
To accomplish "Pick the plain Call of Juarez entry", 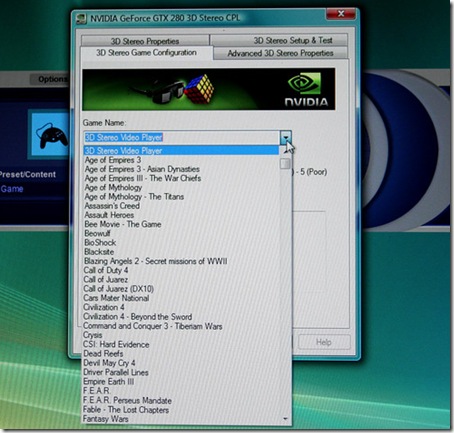I will pos(181,280).
